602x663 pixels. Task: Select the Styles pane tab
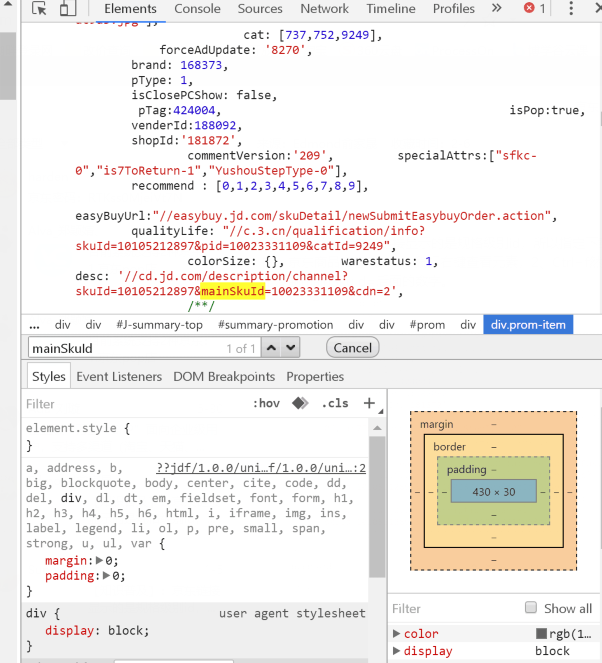(49, 376)
